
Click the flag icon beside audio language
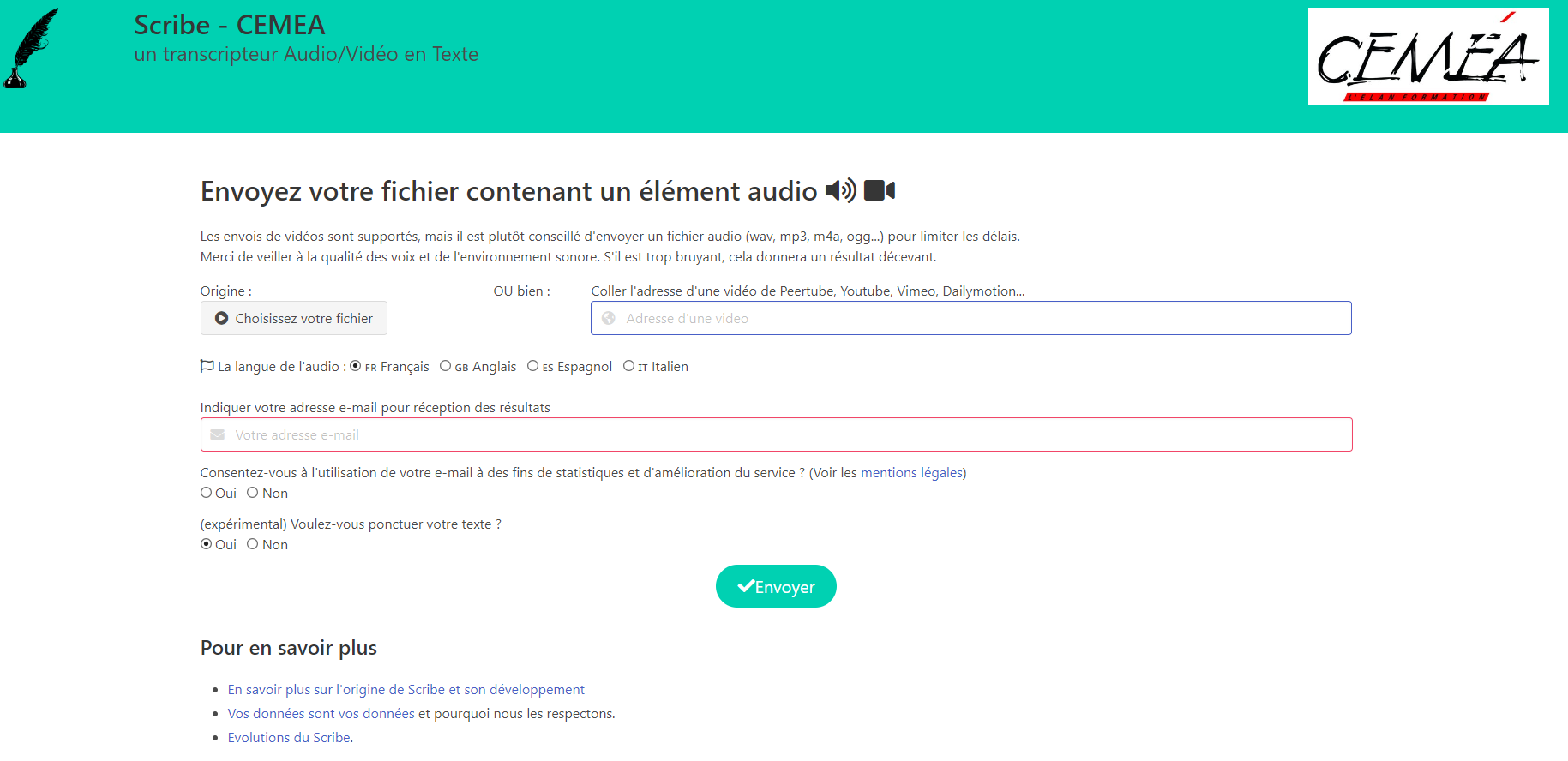[207, 366]
